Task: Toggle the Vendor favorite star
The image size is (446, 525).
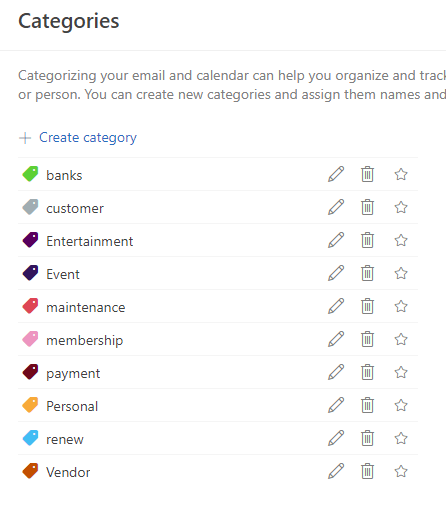Action: pos(401,471)
